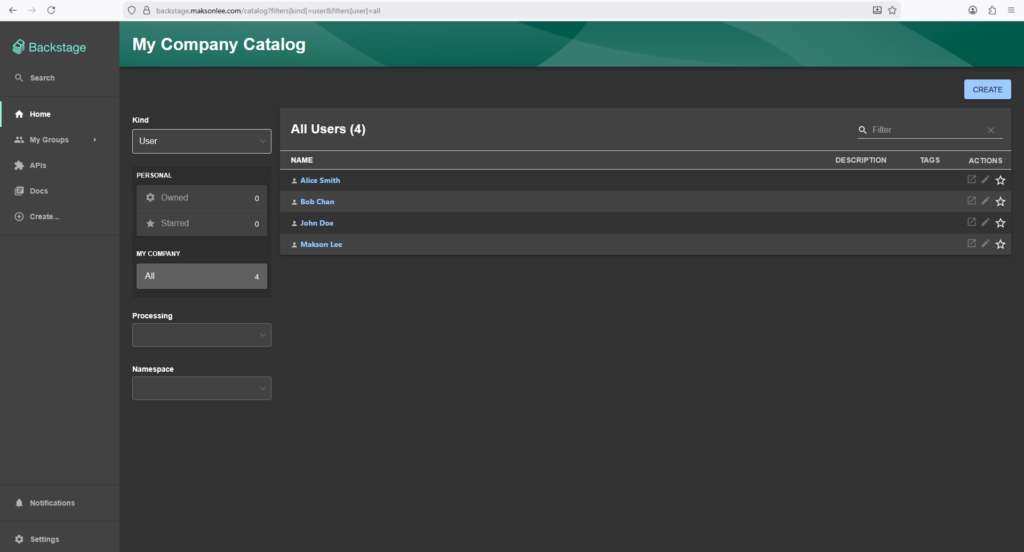The height and width of the screenshot is (552, 1024).
Task: Expand the Processing dropdown
Action: (201, 335)
